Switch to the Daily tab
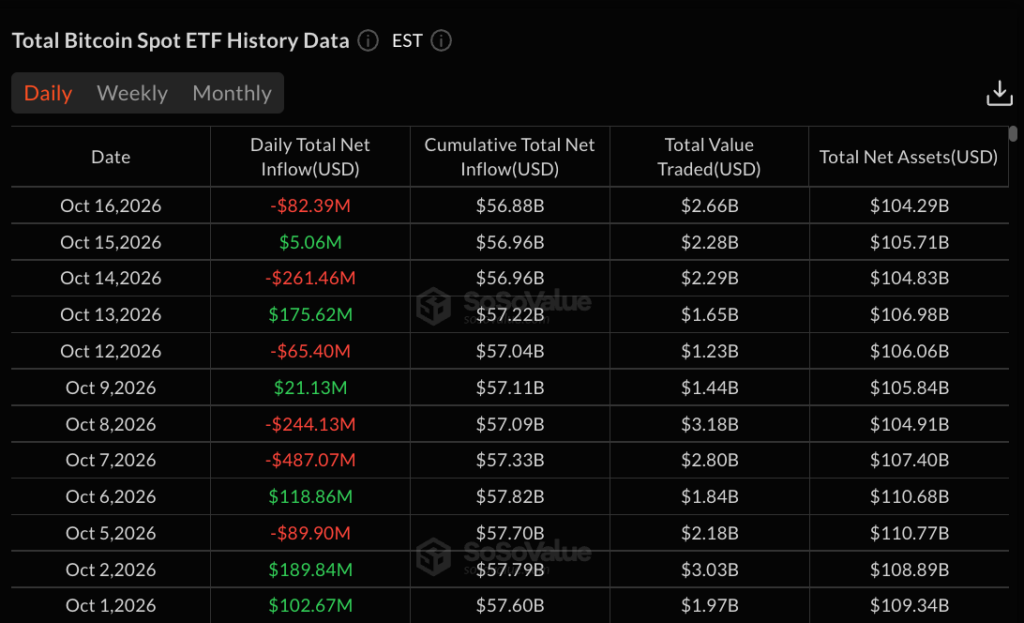The height and width of the screenshot is (623, 1024). [x=48, y=93]
